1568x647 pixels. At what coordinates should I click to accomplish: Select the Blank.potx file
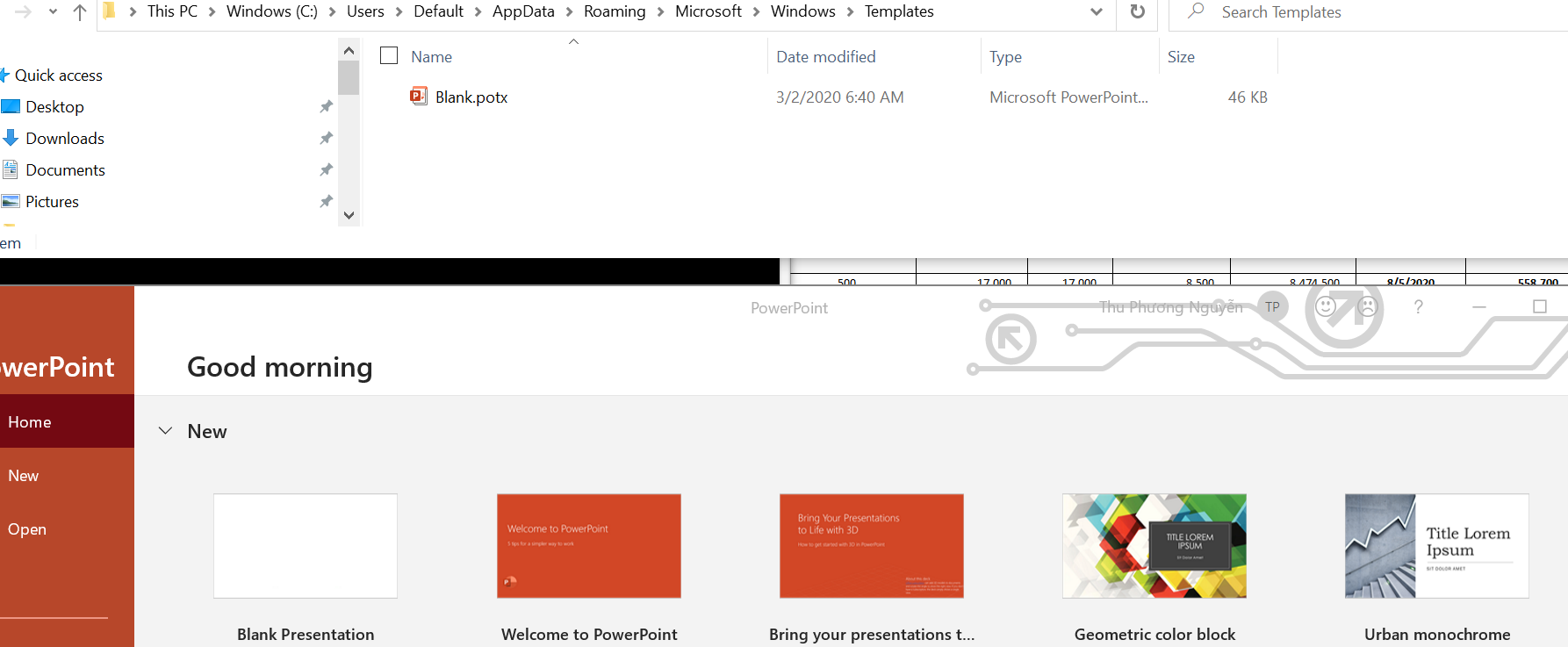click(x=471, y=97)
